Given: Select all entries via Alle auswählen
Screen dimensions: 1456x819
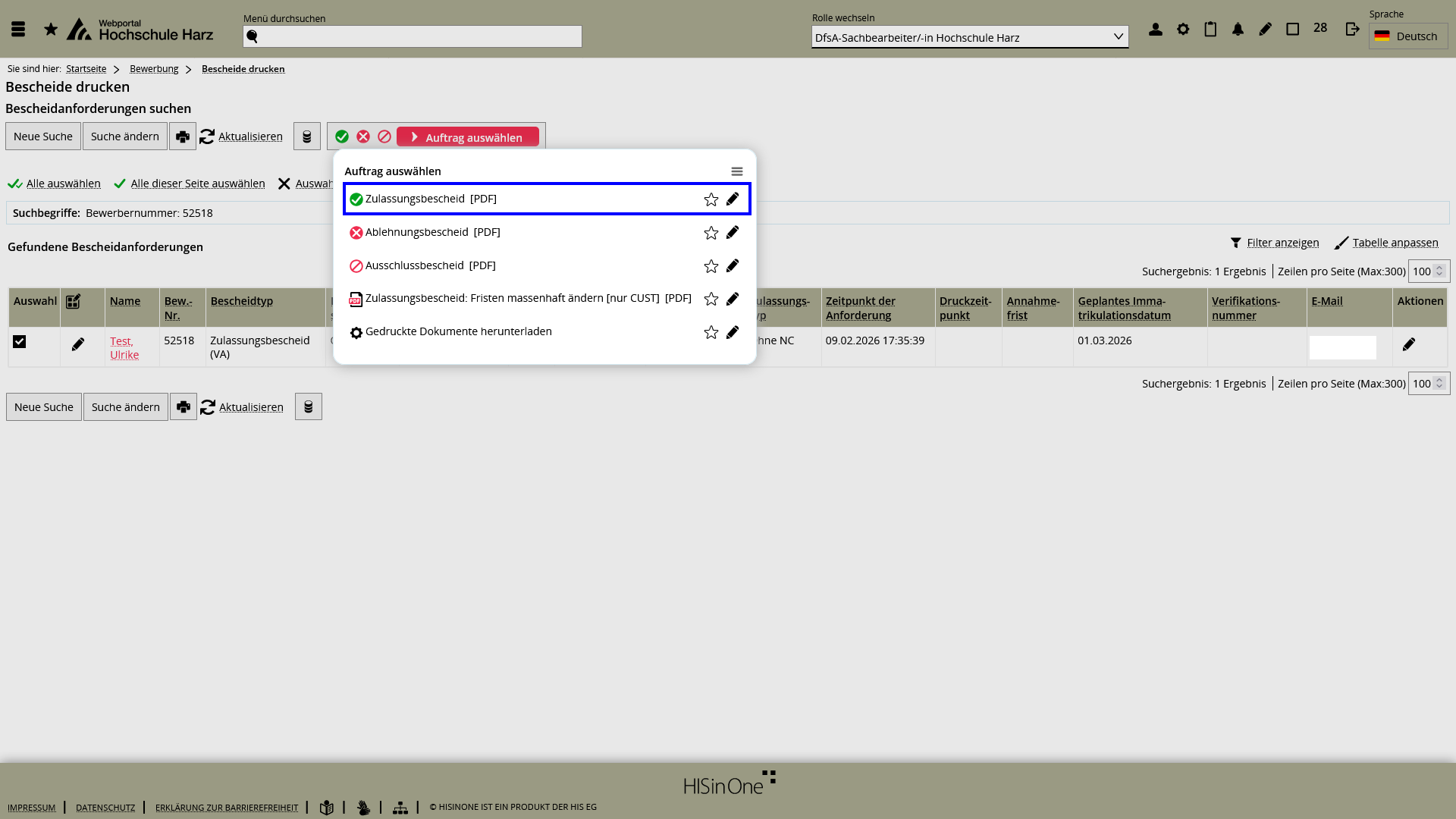Looking at the screenshot, I should point(63,184).
